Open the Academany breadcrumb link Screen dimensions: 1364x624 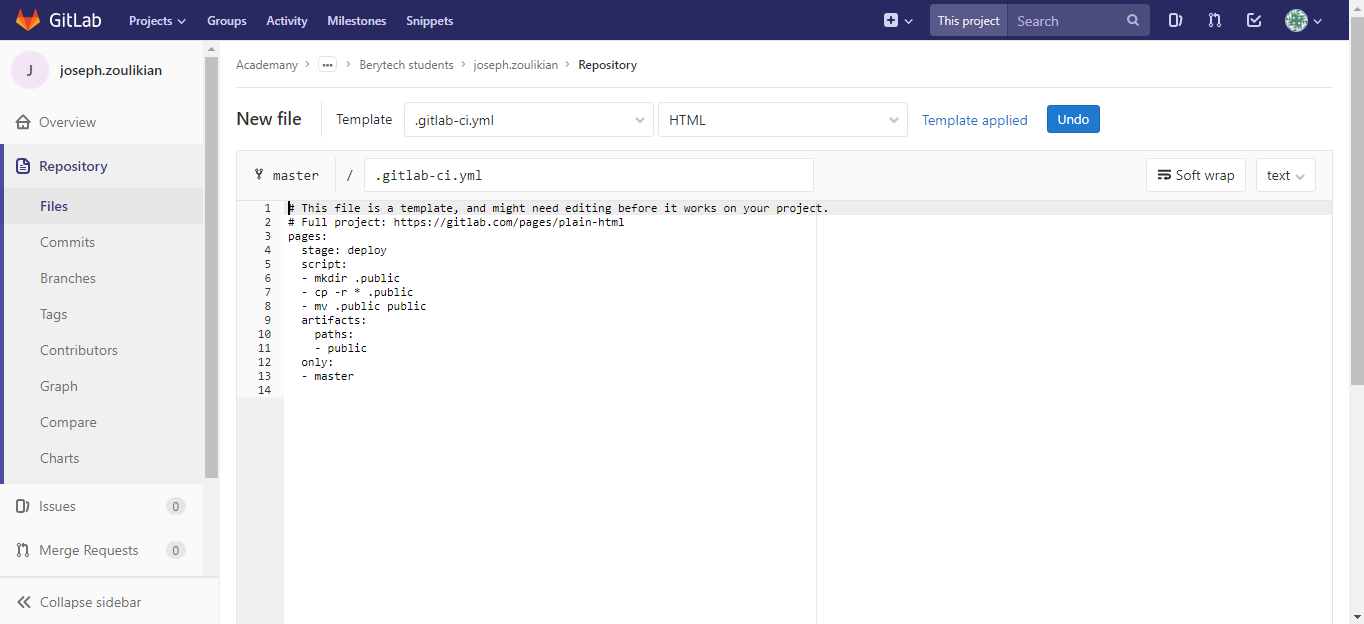click(x=267, y=65)
